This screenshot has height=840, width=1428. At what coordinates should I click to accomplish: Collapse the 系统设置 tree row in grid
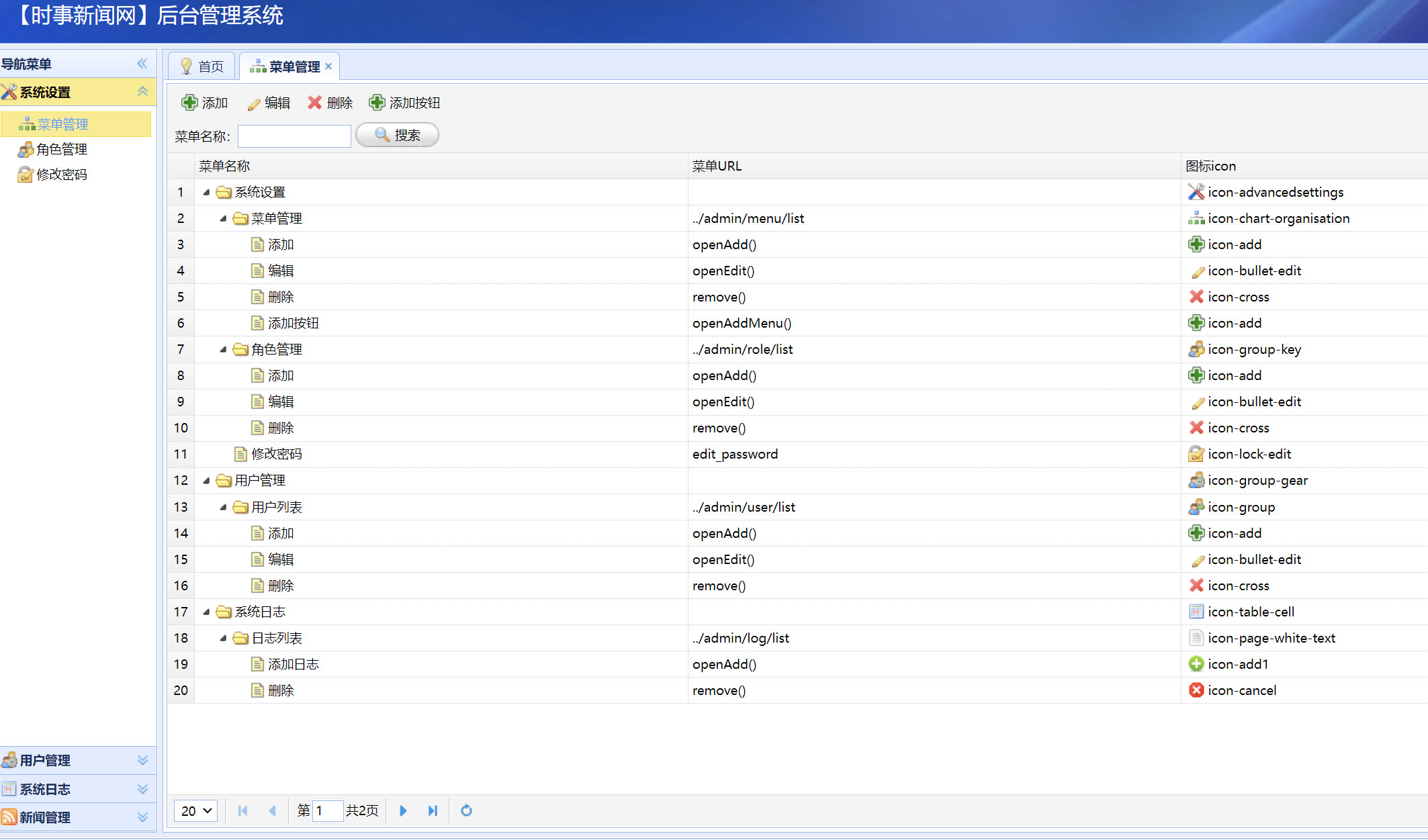[206, 192]
